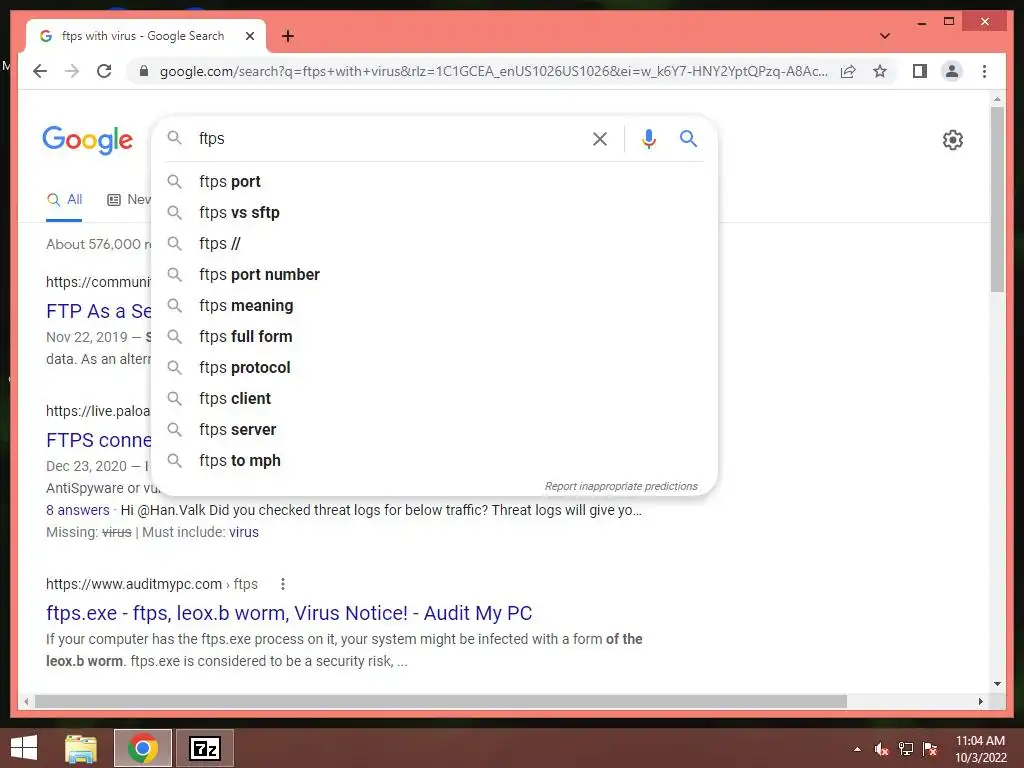Select suggestion 'ftps port number'
Viewport: 1024px width, 768px height.
click(434, 274)
